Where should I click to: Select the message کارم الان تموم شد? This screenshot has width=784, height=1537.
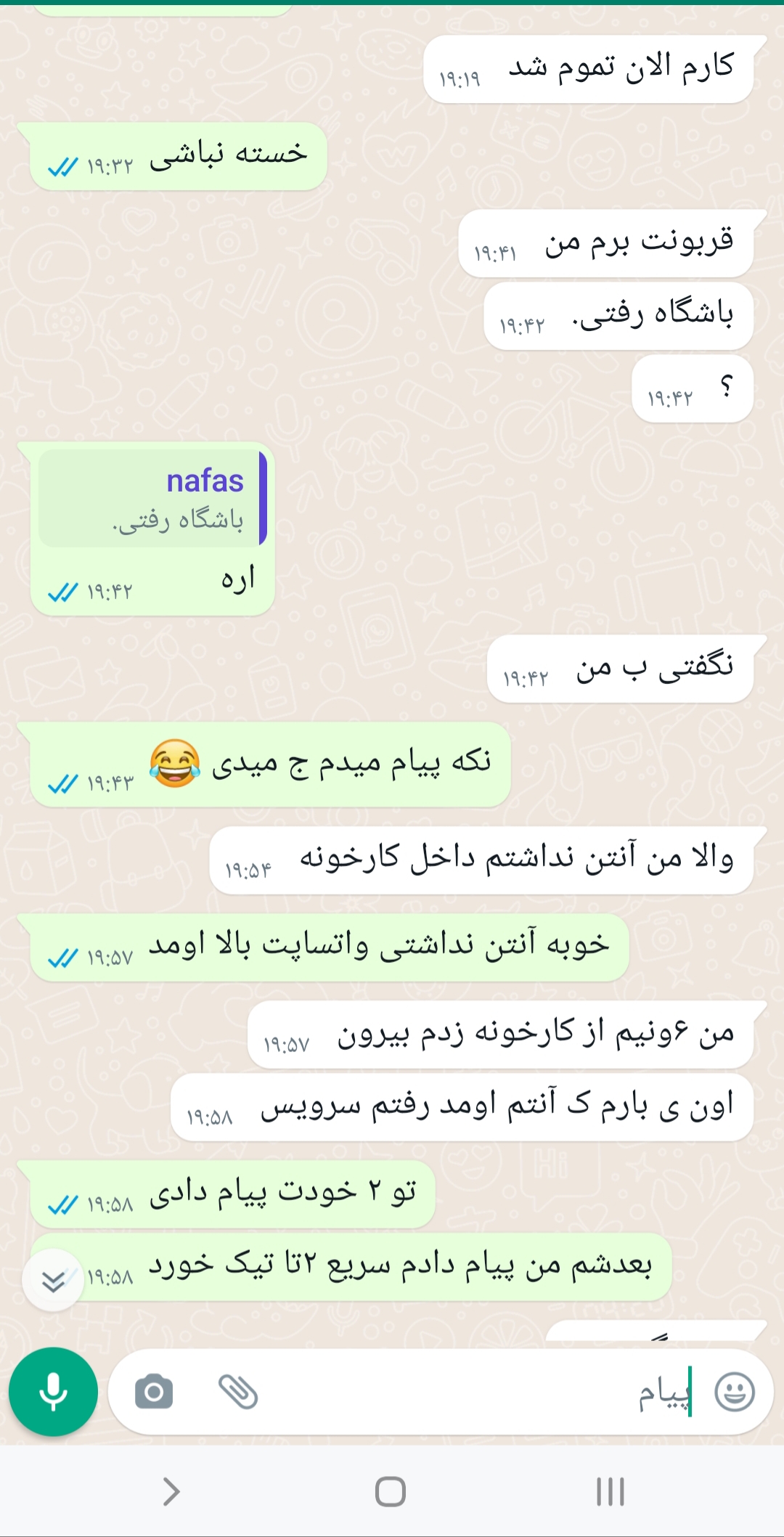589,69
